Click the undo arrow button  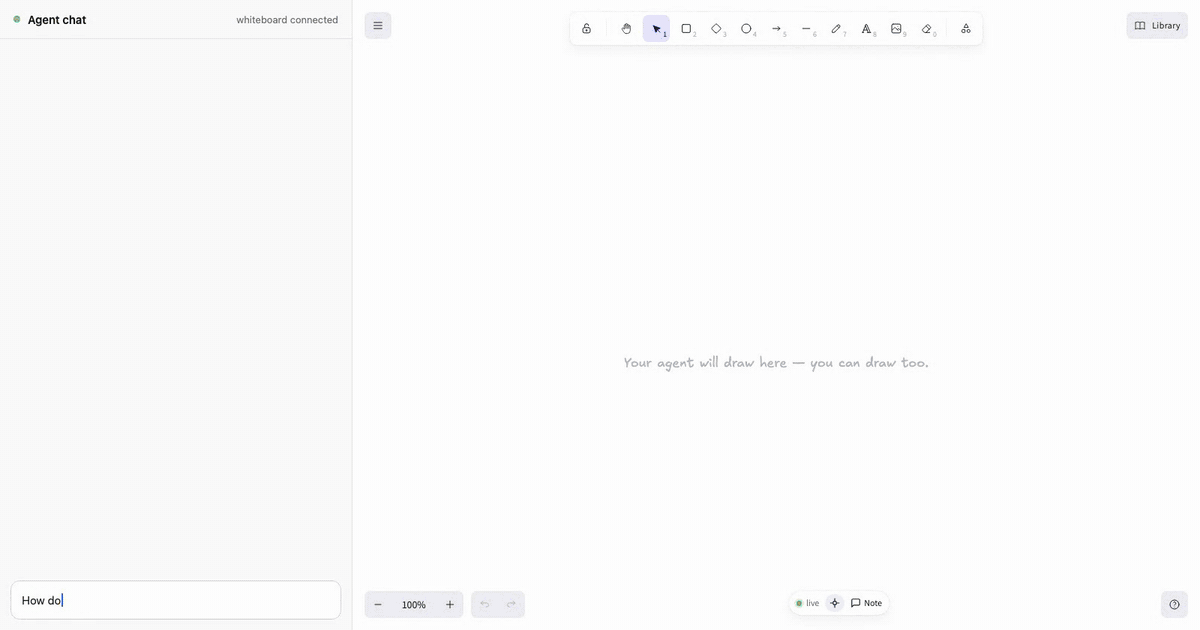[485, 604]
